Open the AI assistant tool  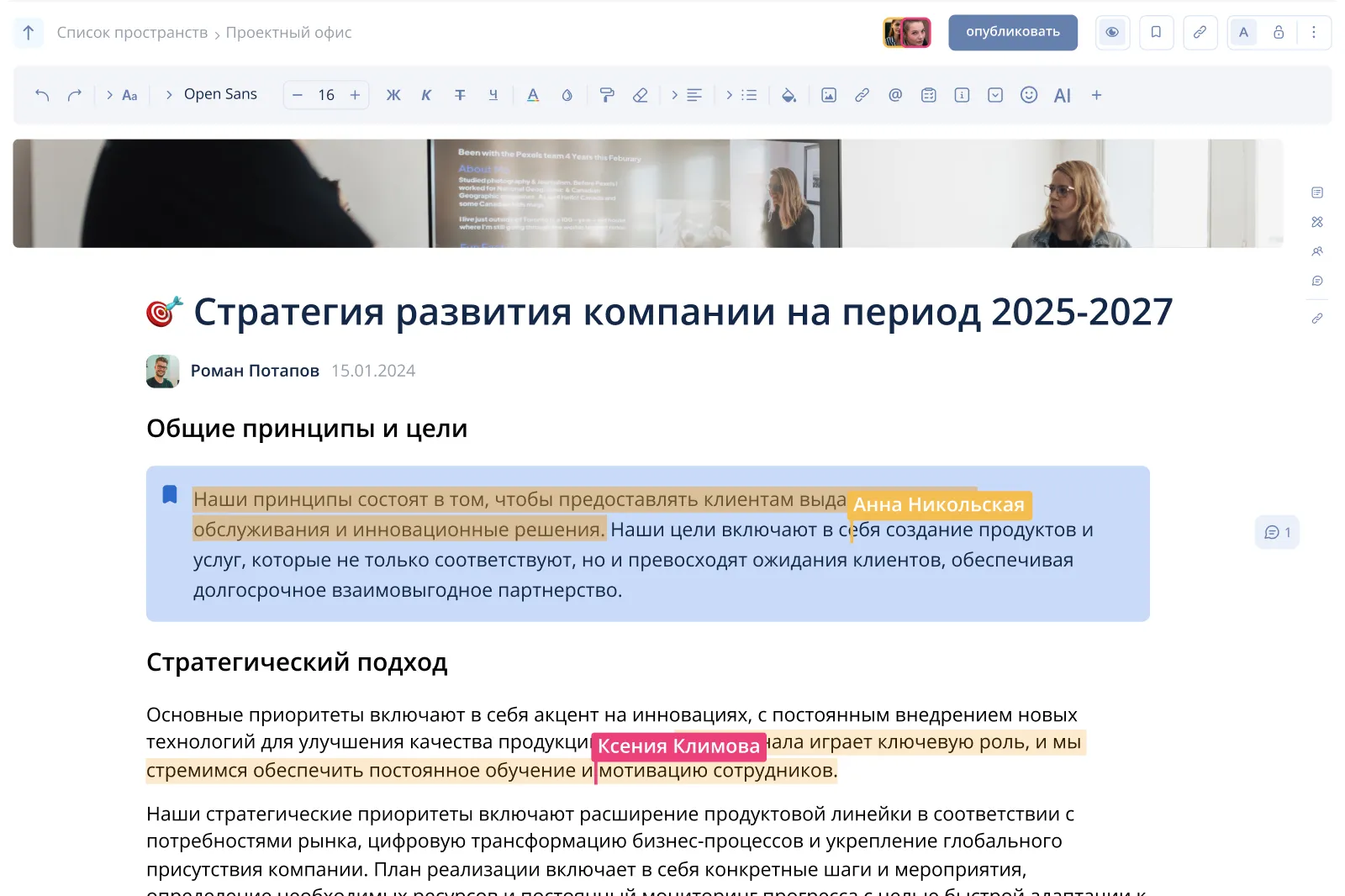point(1062,95)
